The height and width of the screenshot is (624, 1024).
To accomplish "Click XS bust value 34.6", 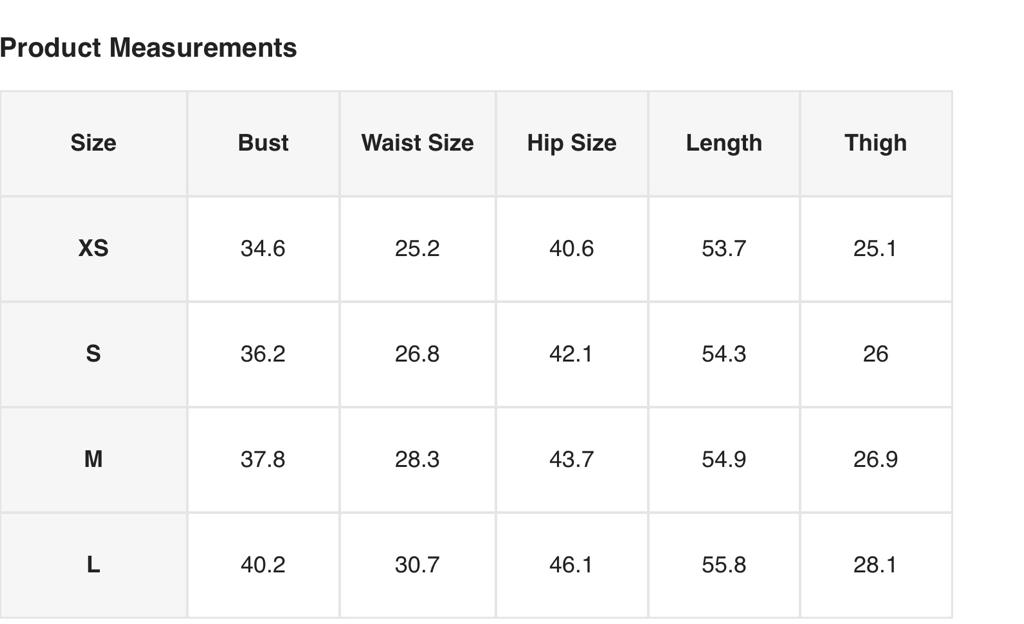I will (262, 248).
